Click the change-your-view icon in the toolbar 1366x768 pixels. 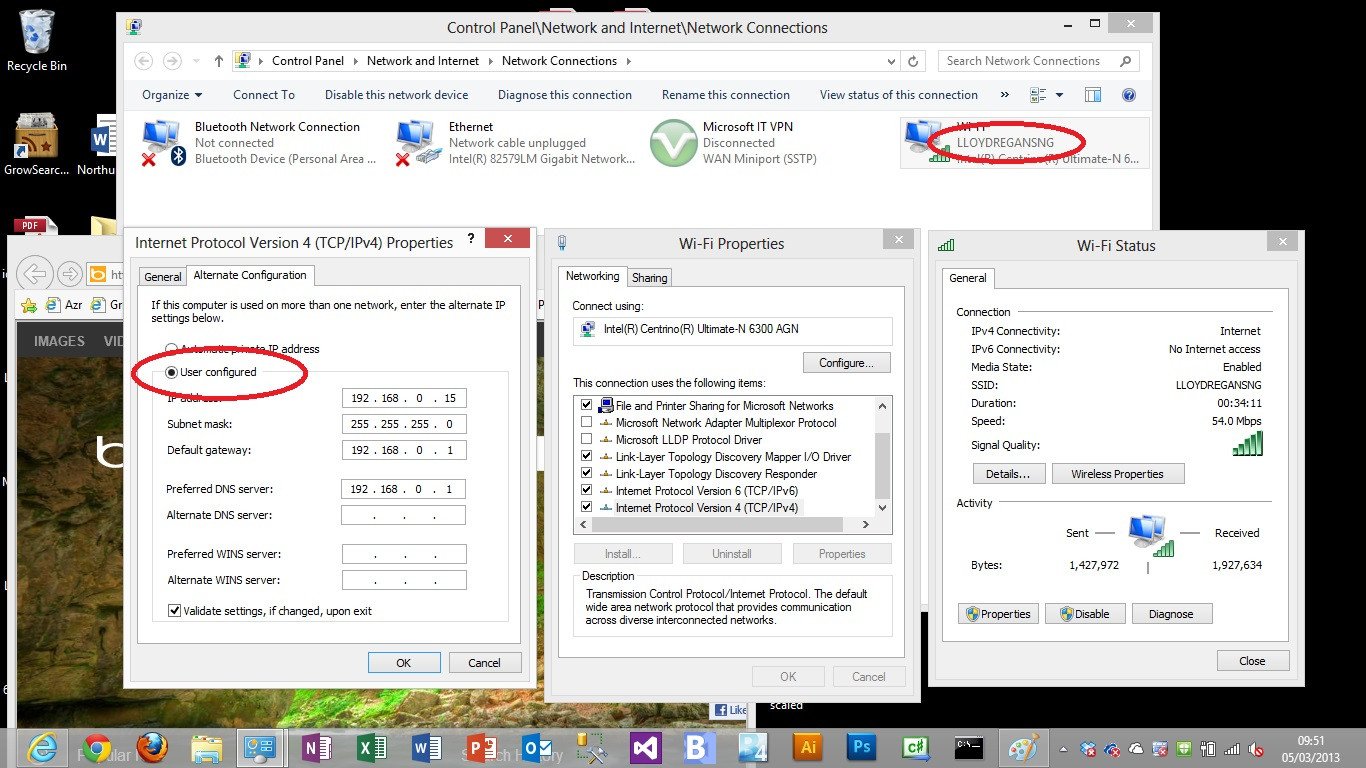coord(1037,95)
